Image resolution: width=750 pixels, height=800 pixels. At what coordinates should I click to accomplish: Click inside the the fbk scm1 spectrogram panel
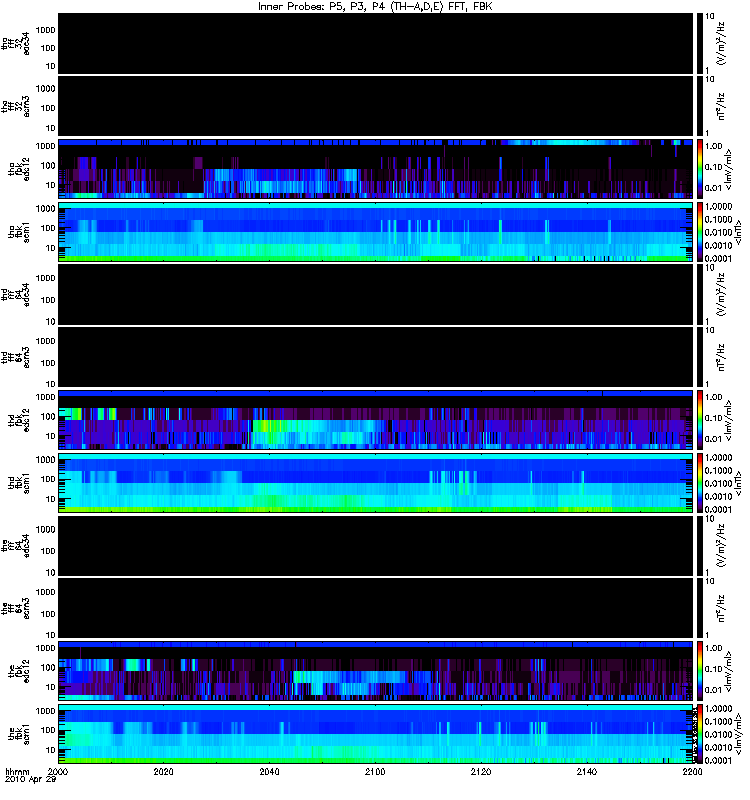coord(375,734)
